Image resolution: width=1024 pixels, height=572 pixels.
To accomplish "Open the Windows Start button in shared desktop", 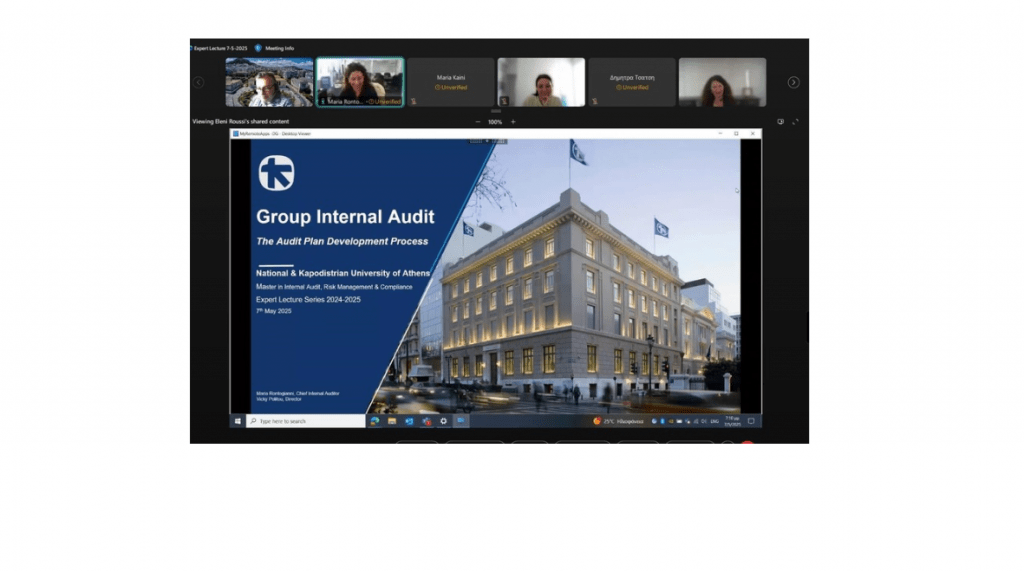I will click(238, 421).
